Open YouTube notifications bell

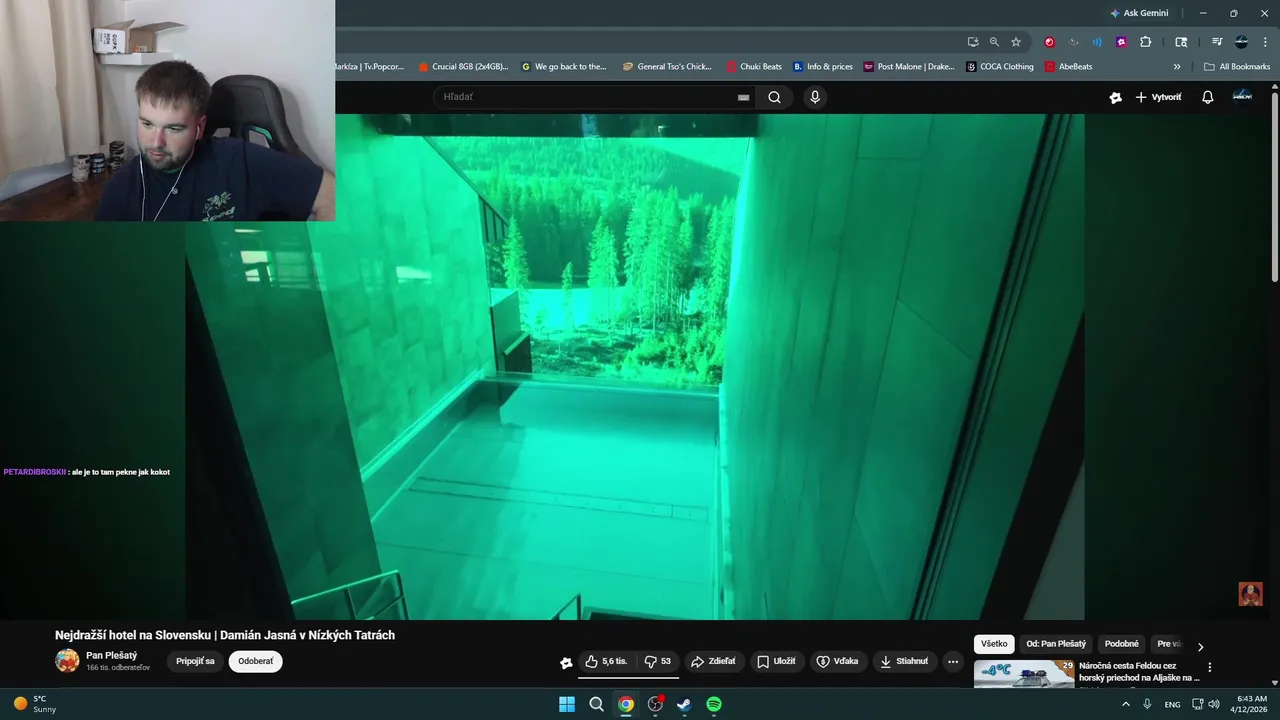1207,97
